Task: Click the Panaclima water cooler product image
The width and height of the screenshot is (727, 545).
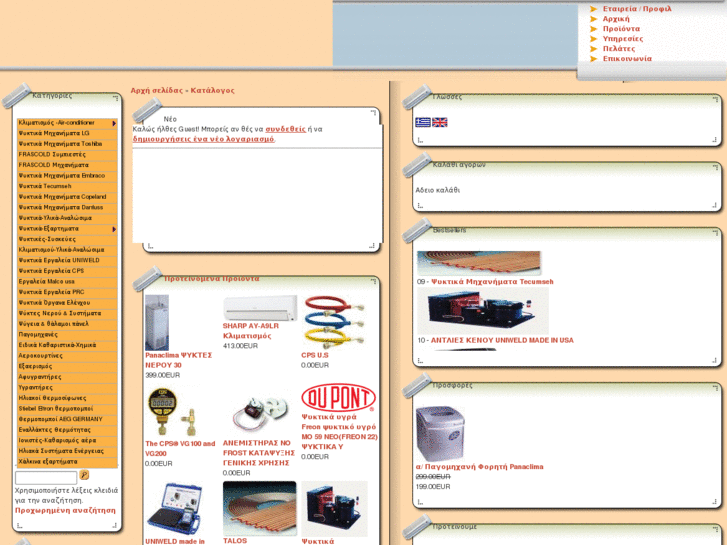Action: click(x=157, y=322)
